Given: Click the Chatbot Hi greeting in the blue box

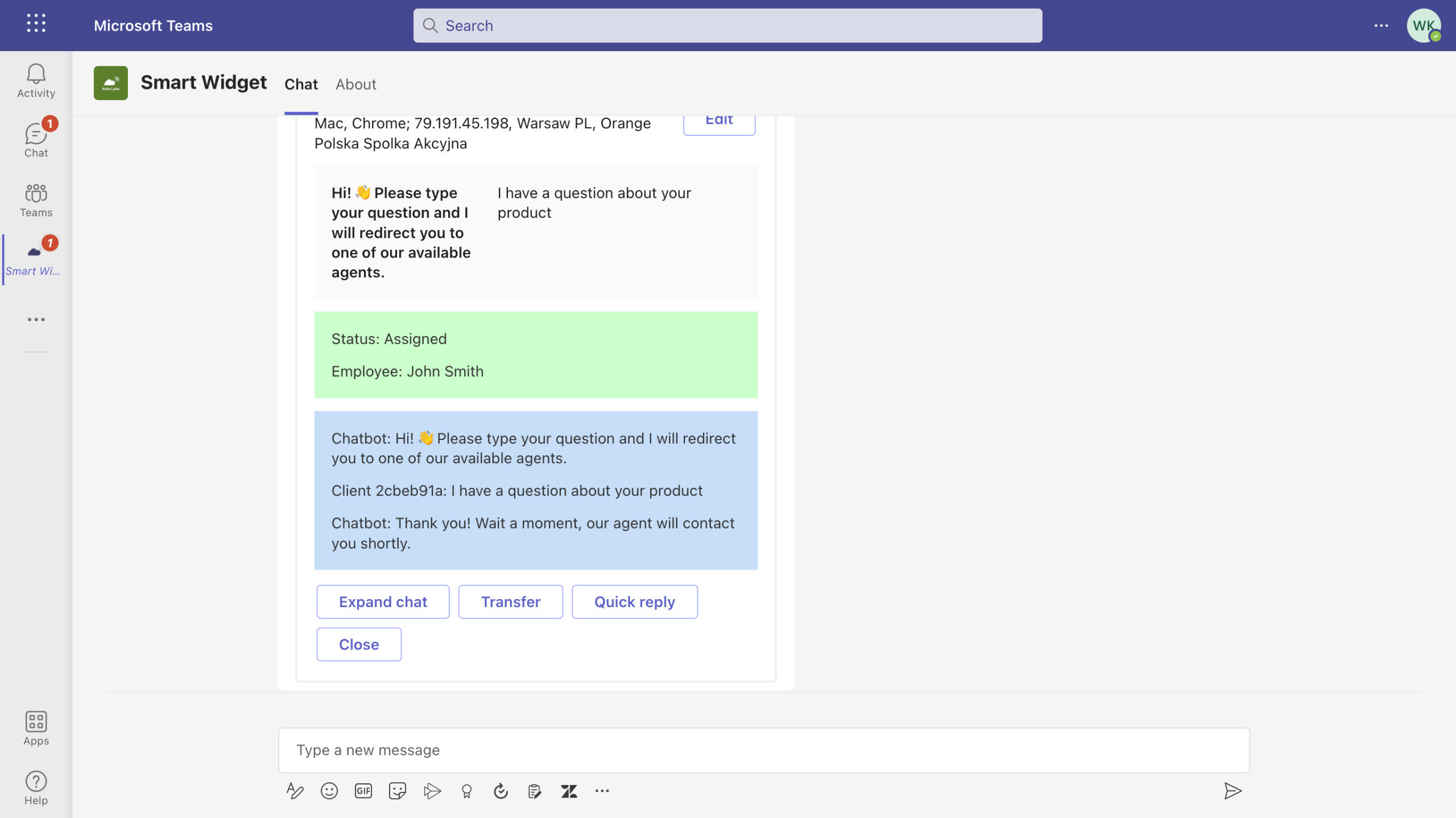Looking at the screenshot, I should coord(533,448).
